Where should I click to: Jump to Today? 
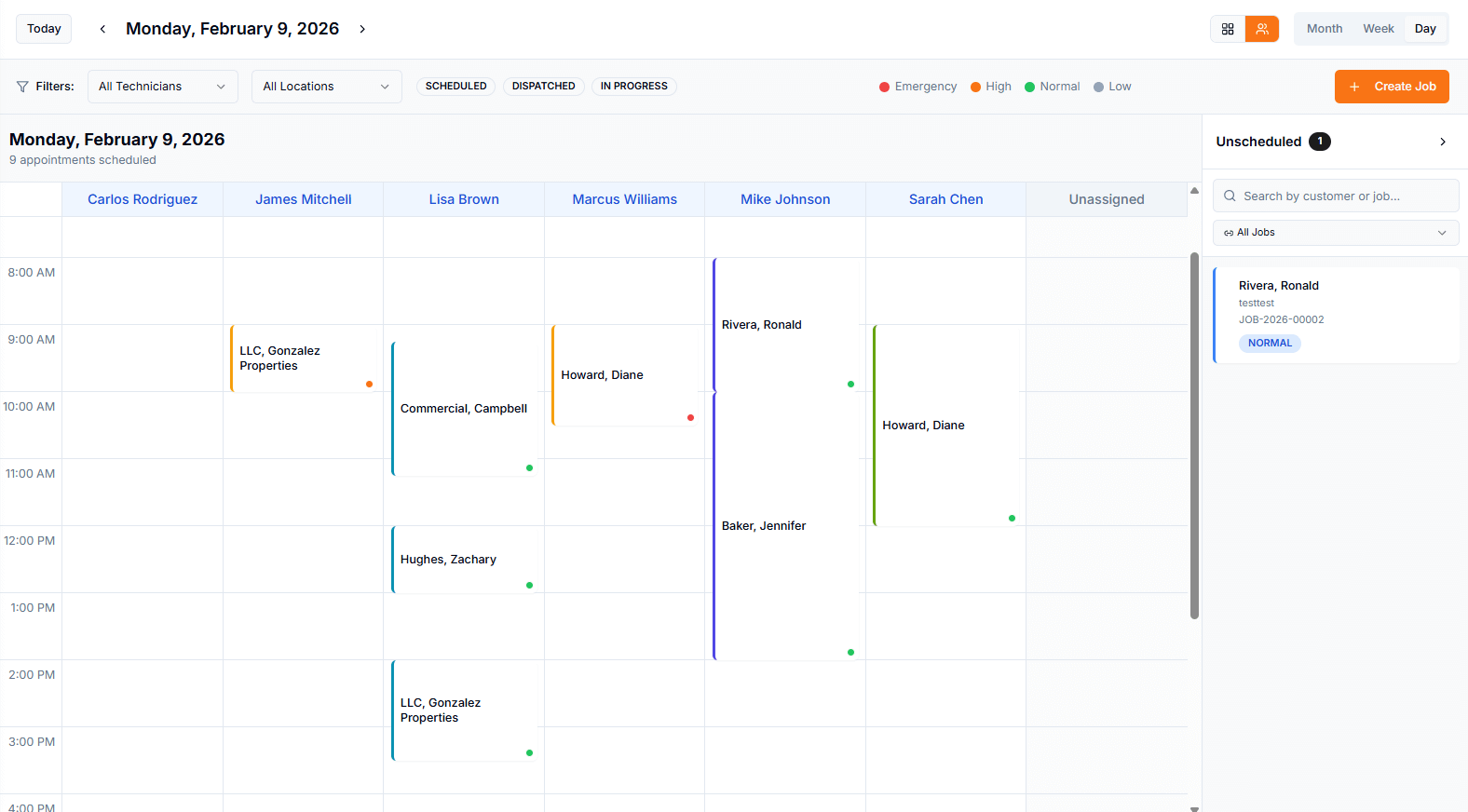click(x=44, y=29)
